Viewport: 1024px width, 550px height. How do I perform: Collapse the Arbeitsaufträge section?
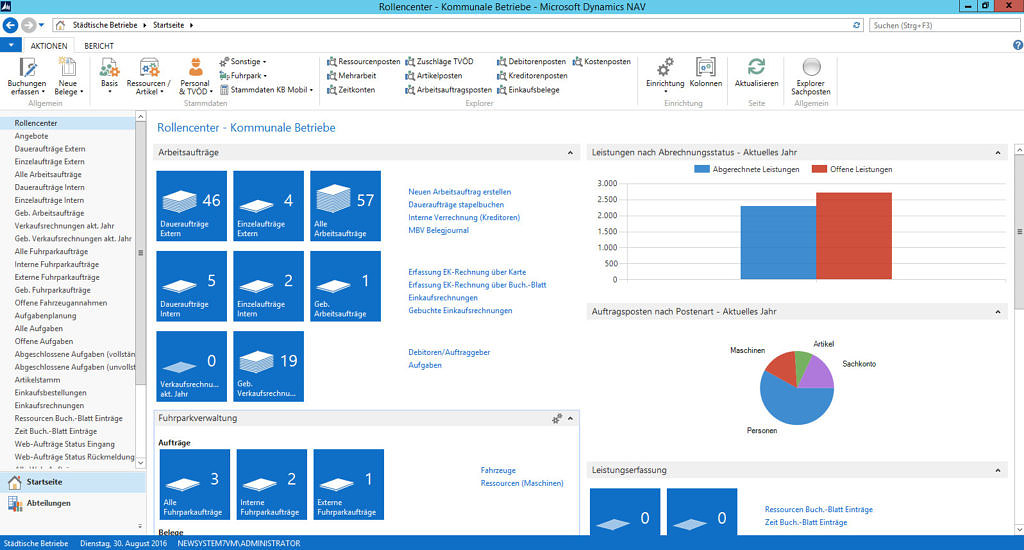coord(570,153)
